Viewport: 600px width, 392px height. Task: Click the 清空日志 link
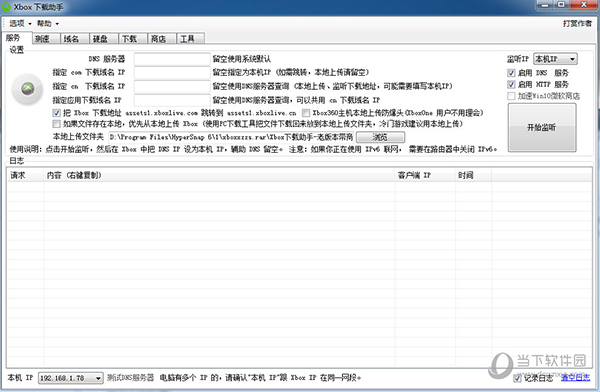tap(576, 378)
